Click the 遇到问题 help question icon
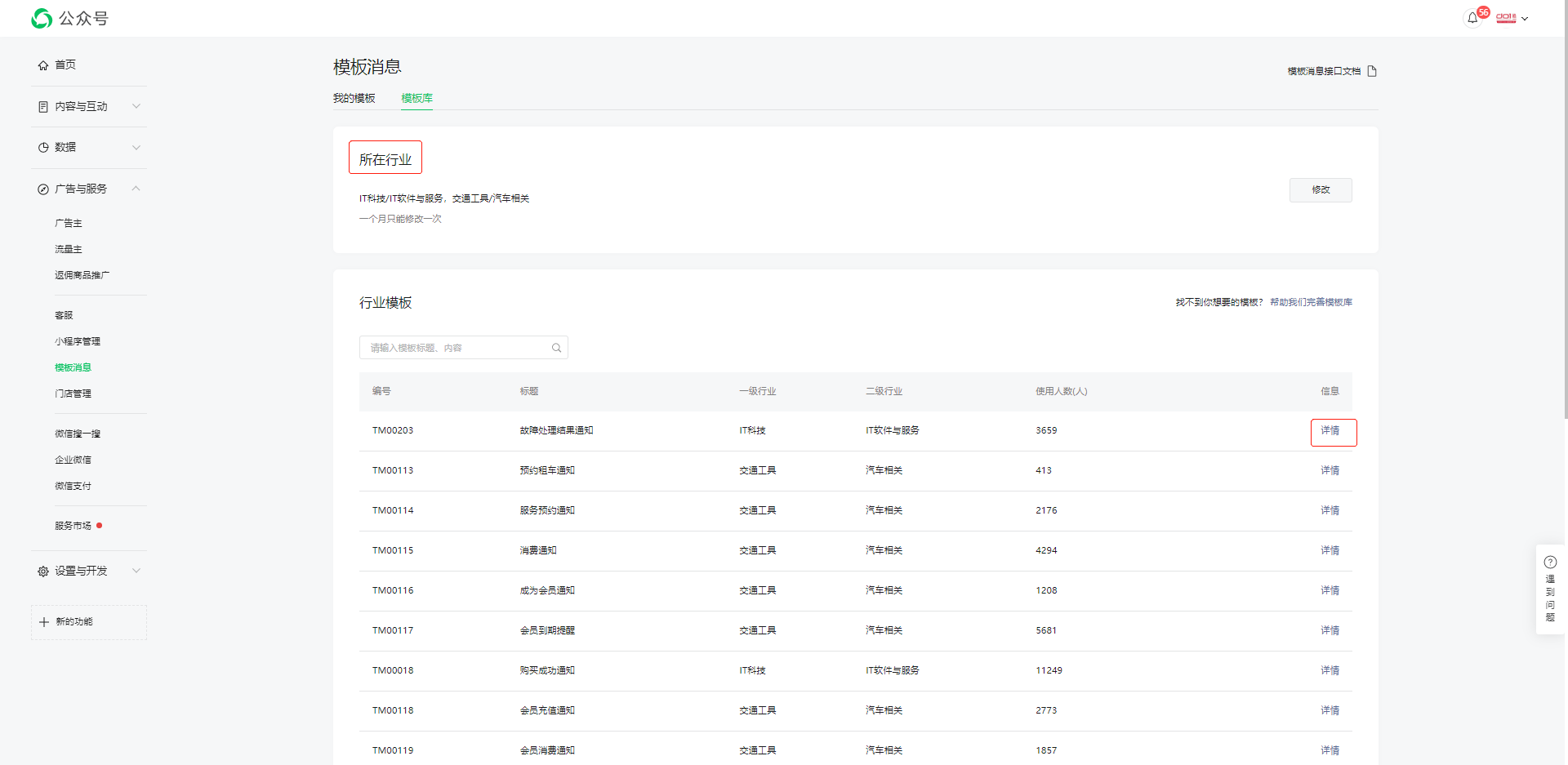Image resolution: width=1568 pixels, height=765 pixels. click(1550, 562)
